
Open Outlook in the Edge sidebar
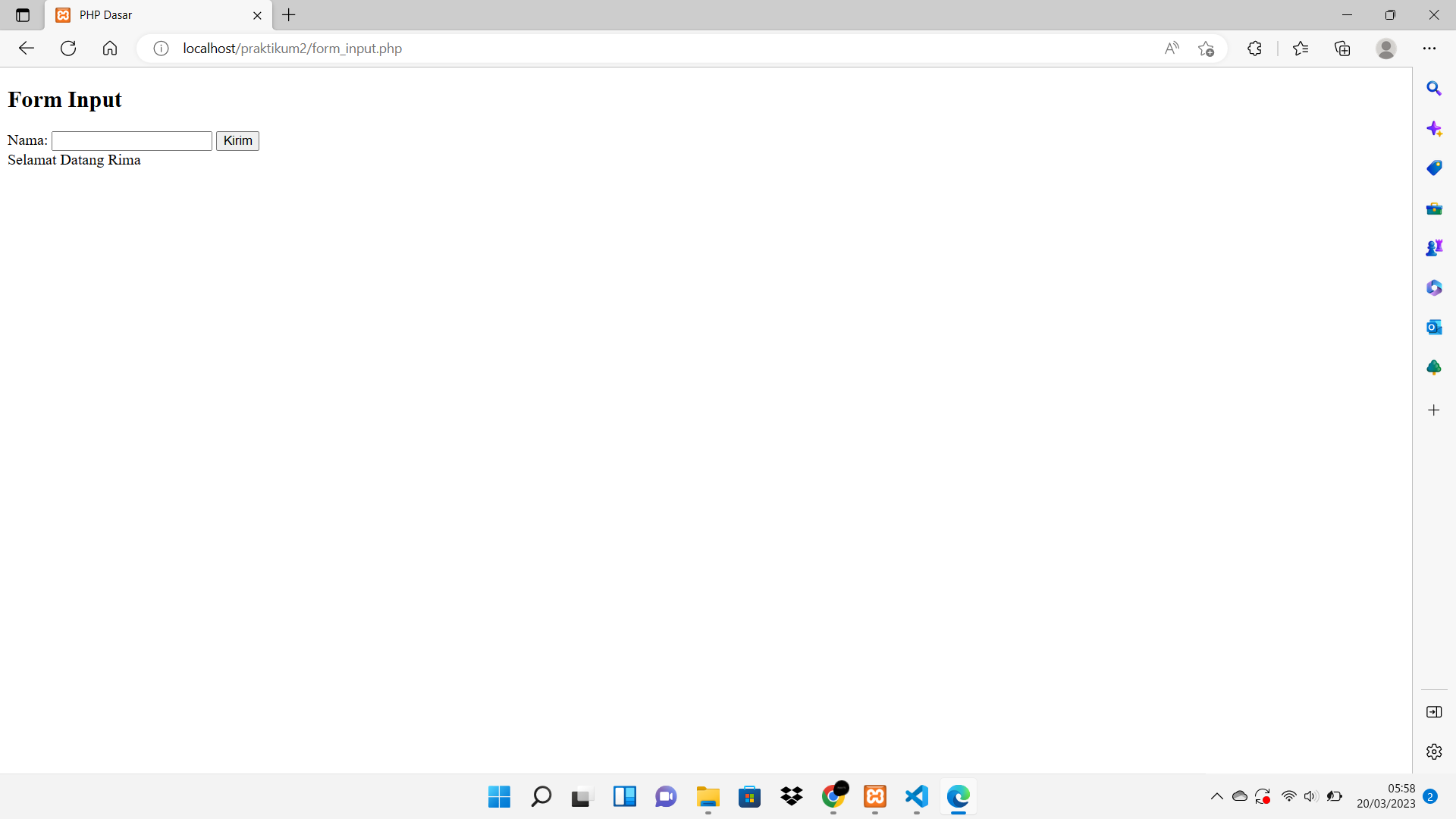(1433, 328)
